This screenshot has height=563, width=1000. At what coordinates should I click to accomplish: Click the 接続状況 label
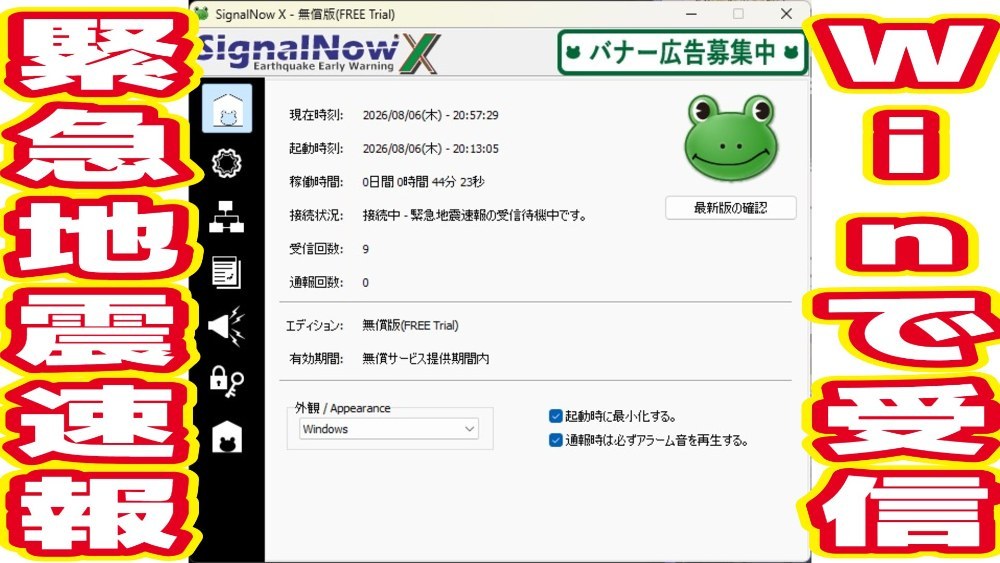click(x=316, y=216)
